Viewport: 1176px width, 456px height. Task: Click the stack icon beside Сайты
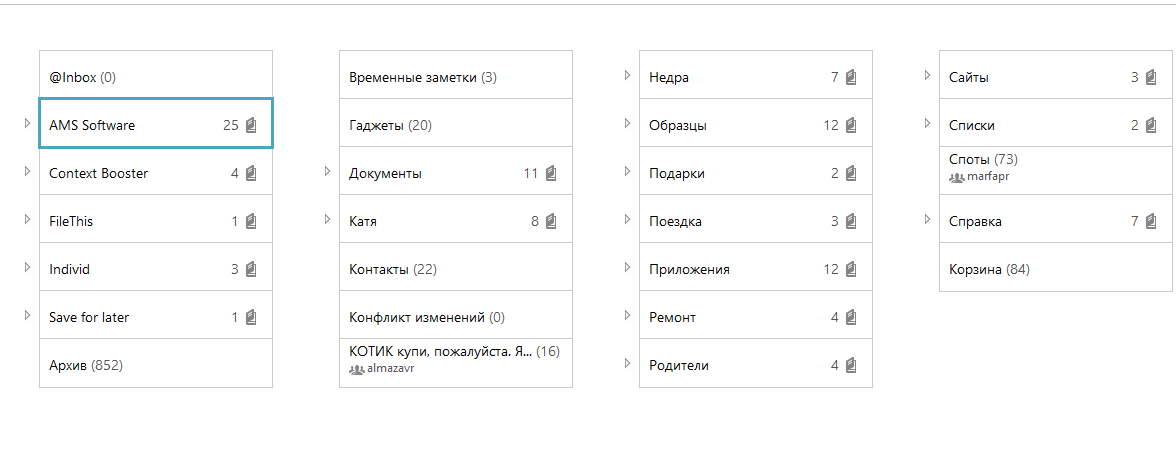point(1151,78)
